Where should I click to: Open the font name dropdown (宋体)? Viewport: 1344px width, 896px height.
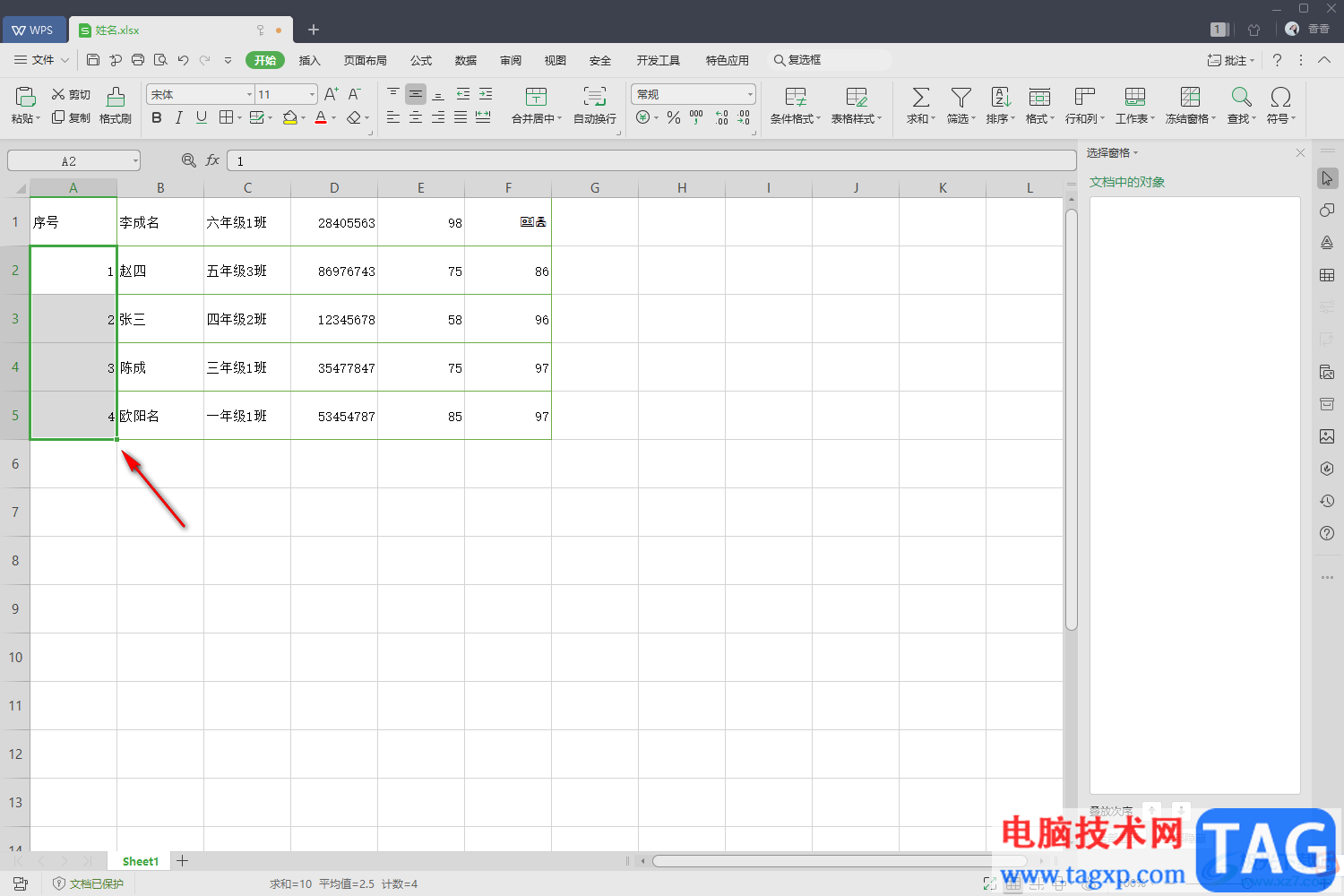(x=249, y=94)
